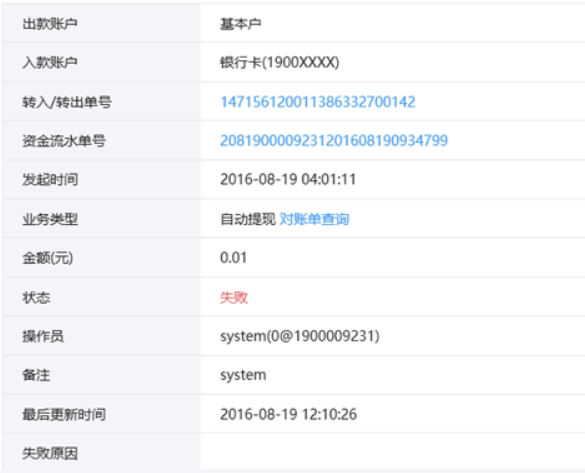Image resolution: width=585 pixels, height=473 pixels.
Task: Click operator value system(0@1900009231)
Action: pyautogui.click(x=300, y=336)
